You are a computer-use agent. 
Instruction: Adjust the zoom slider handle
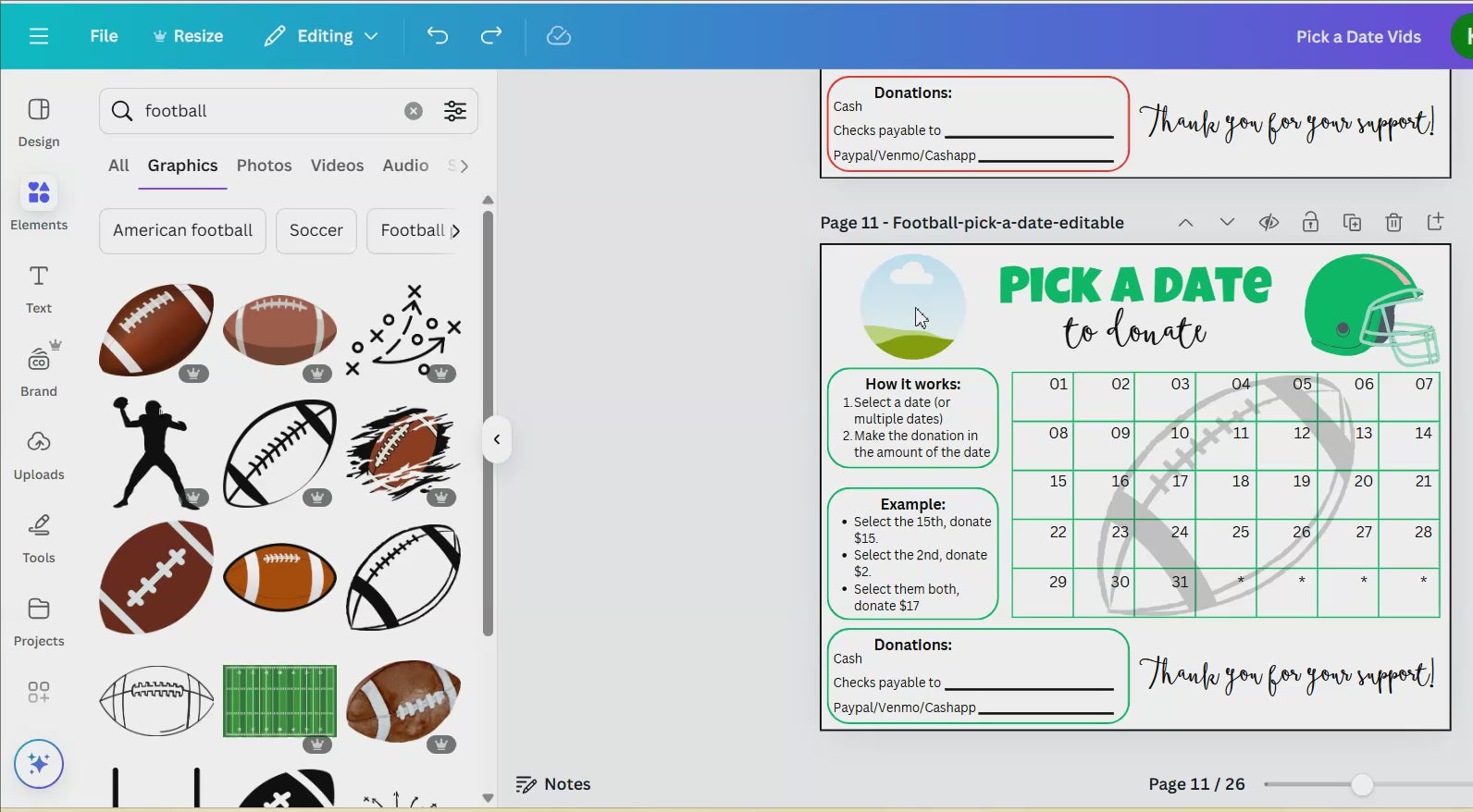(1361, 784)
